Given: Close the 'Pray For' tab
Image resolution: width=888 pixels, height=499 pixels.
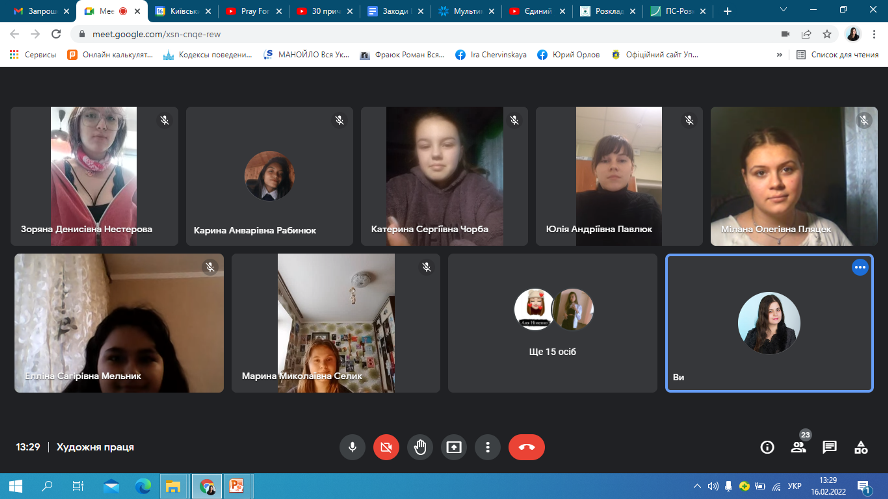Looking at the screenshot, I should coord(279,11).
